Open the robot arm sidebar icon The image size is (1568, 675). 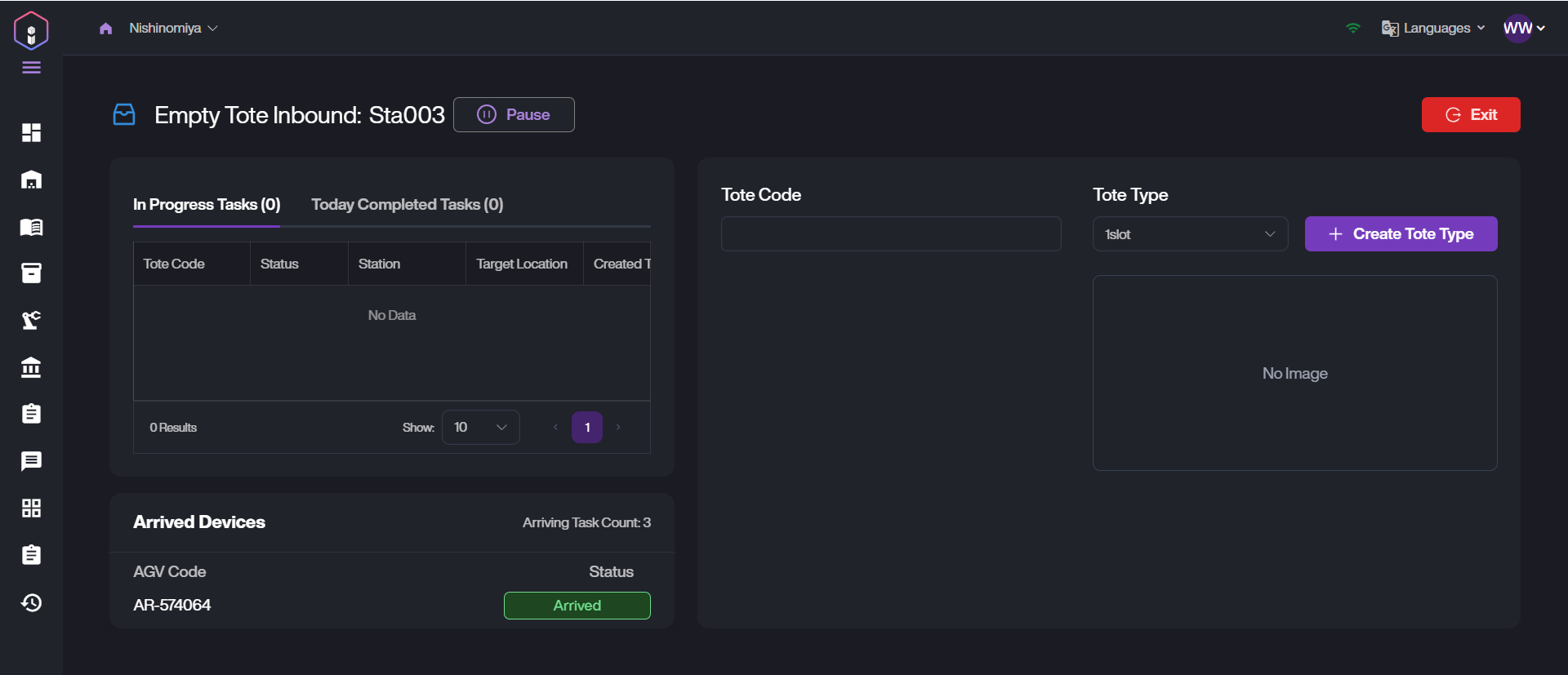coord(31,320)
